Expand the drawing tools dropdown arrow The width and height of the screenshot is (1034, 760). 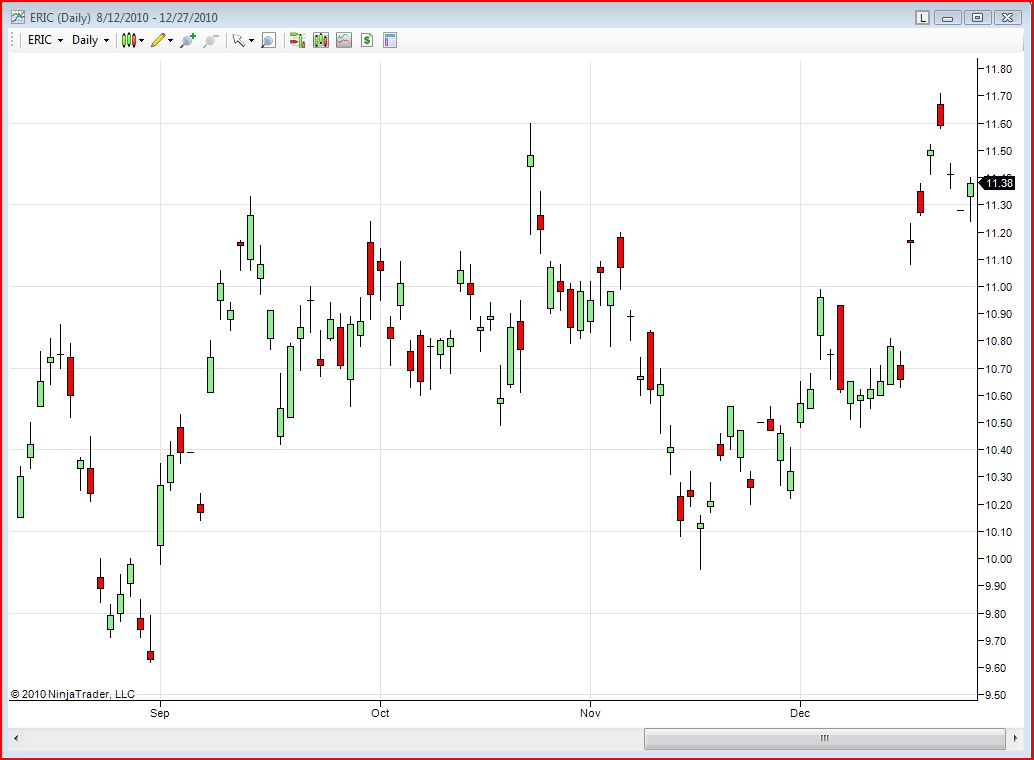click(171, 41)
